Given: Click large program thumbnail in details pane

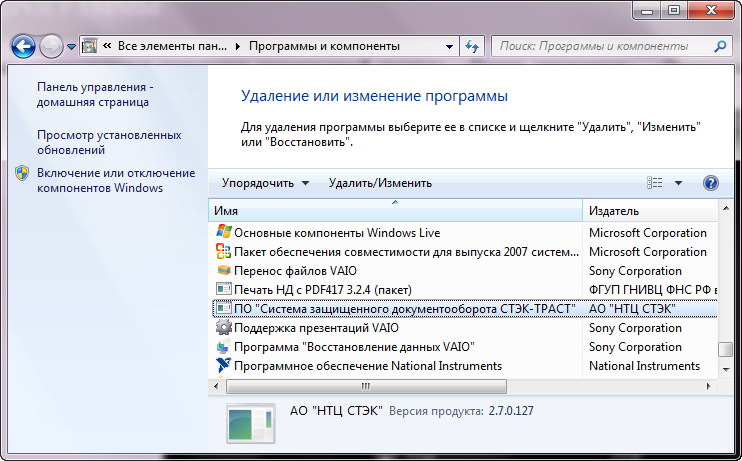Looking at the screenshot, I should pos(251,423).
